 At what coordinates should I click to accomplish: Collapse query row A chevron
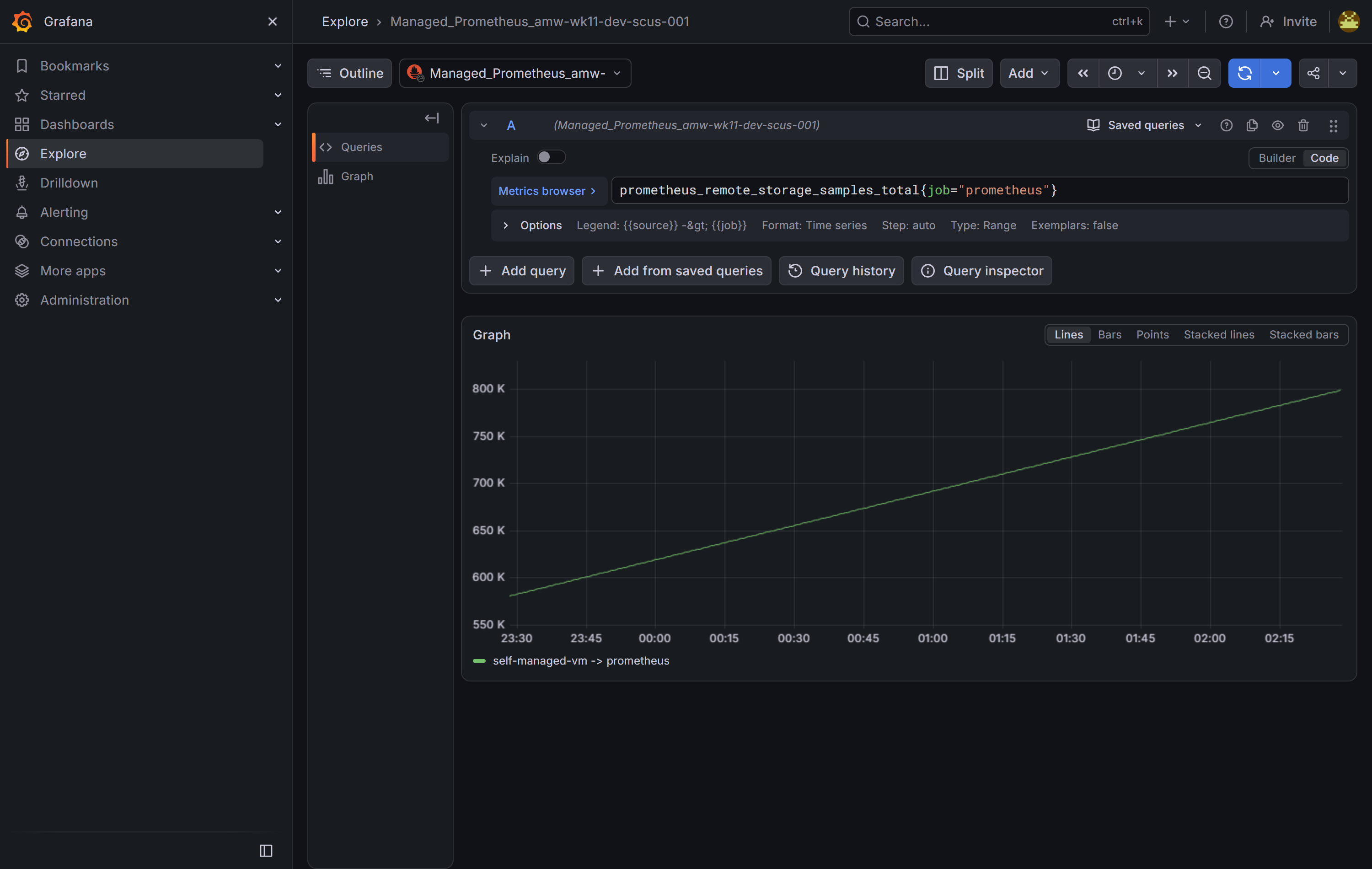(x=484, y=125)
